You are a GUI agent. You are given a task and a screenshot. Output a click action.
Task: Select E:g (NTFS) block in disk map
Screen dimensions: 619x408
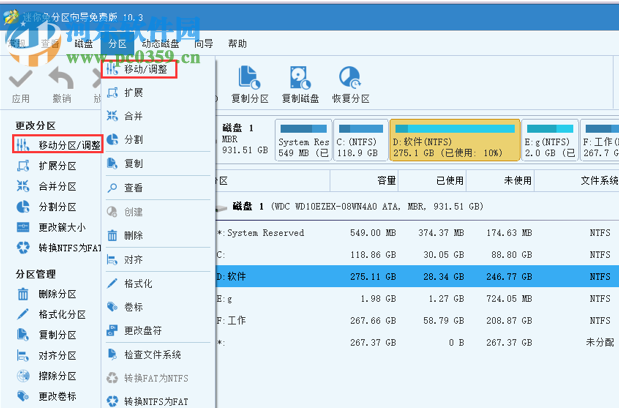coord(550,140)
